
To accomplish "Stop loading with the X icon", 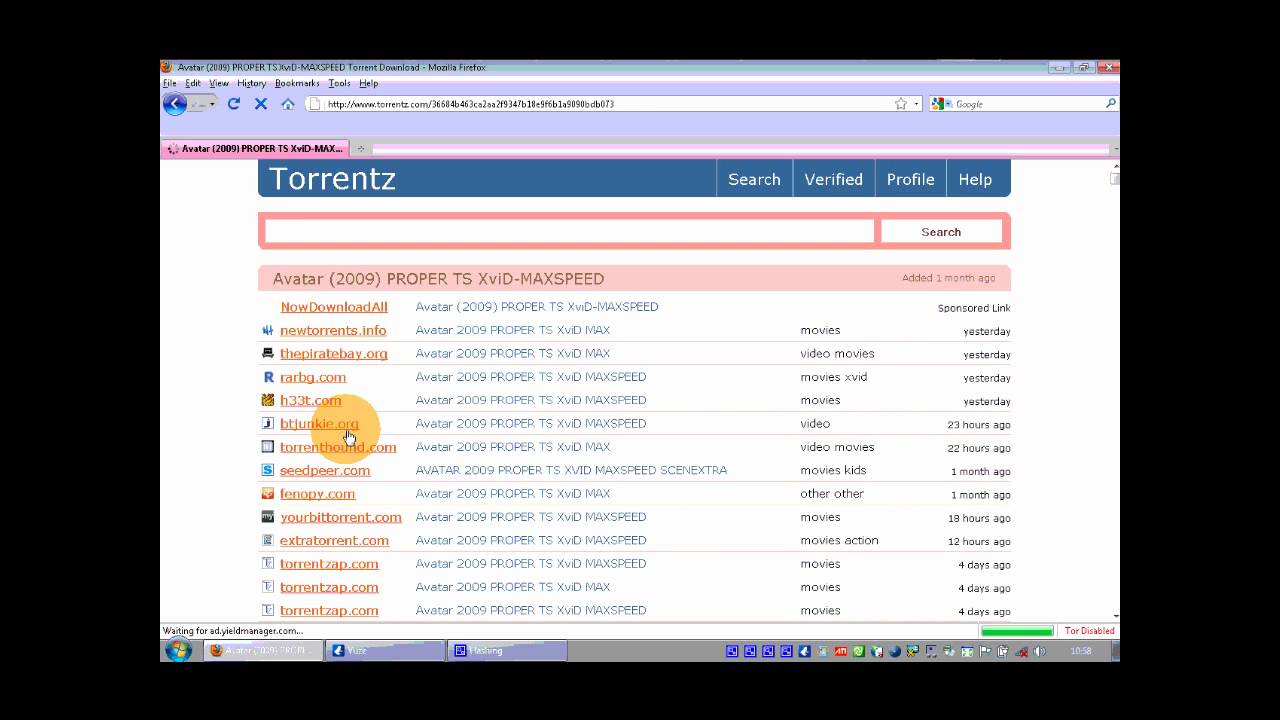I will [261, 103].
